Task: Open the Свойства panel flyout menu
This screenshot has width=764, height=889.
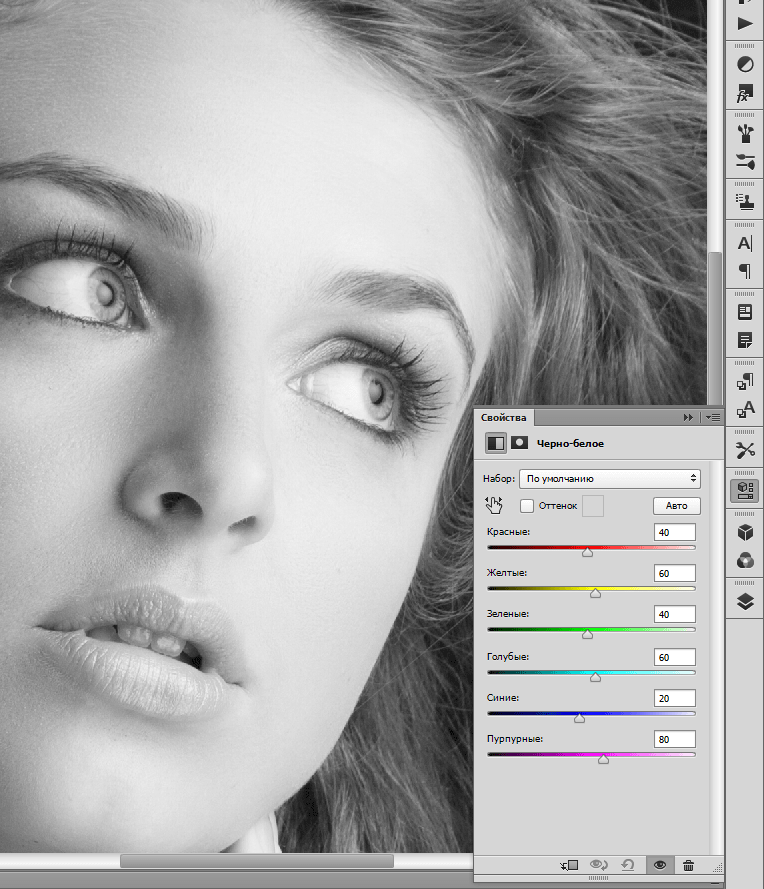Action: (712, 417)
